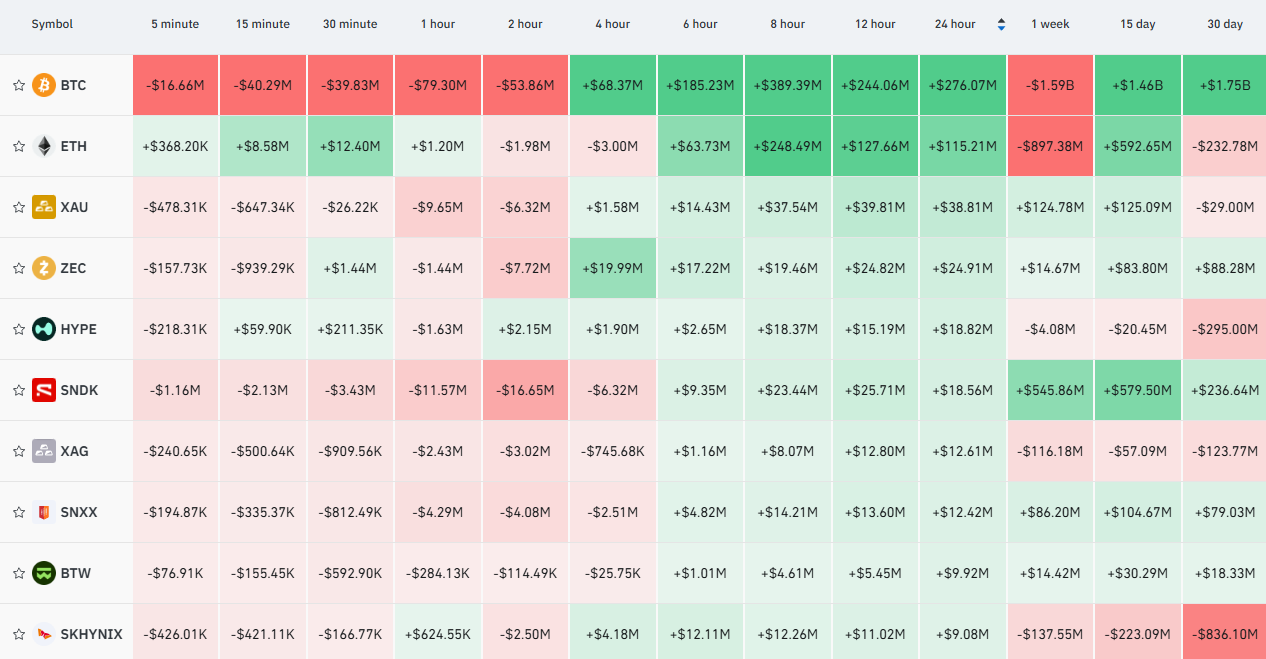Sort by the 5 minute column header
Screen dimensions: 1266x659
tap(175, 24)
